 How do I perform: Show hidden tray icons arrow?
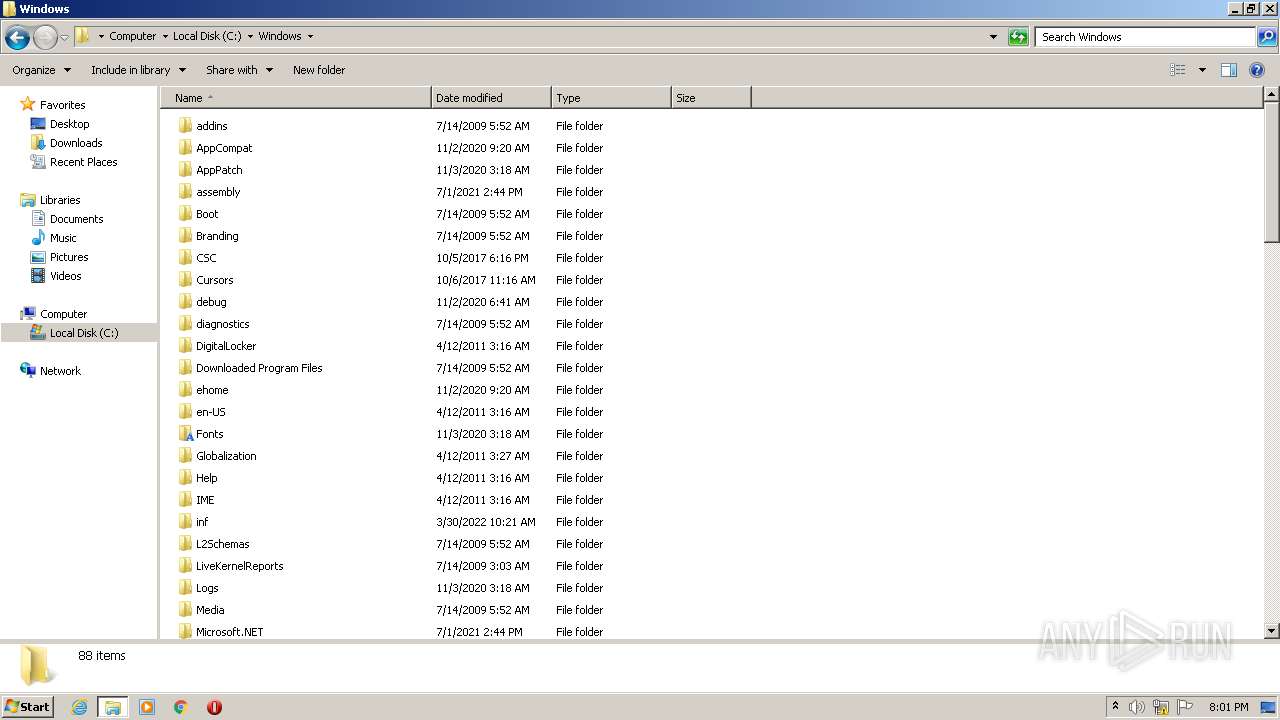point(1115,707)
